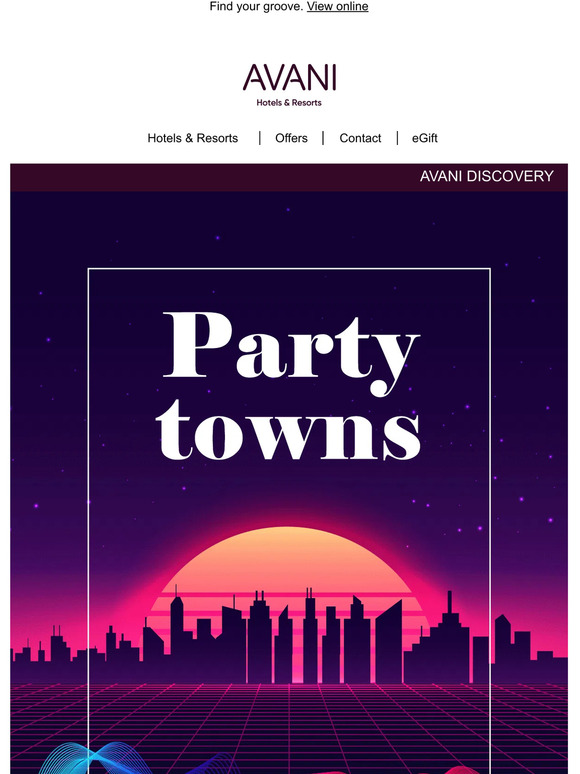Screen dimensions: 580x774
Task: Click the AVANI DISCOVERY banner text
Action: click(x=487, y=176)
